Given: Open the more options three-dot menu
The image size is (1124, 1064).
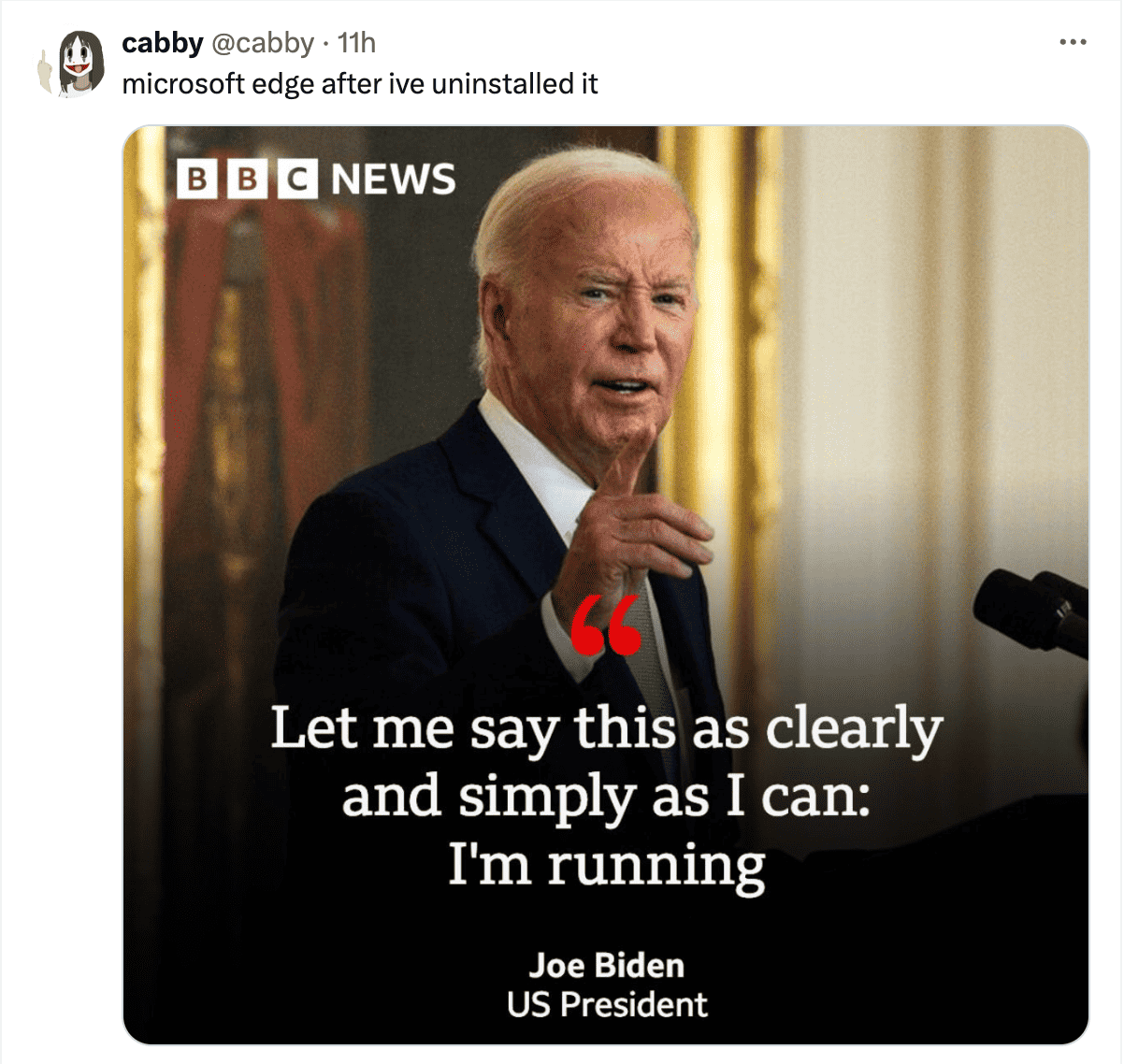Looking at the screenshot, I should [1073, 42].
